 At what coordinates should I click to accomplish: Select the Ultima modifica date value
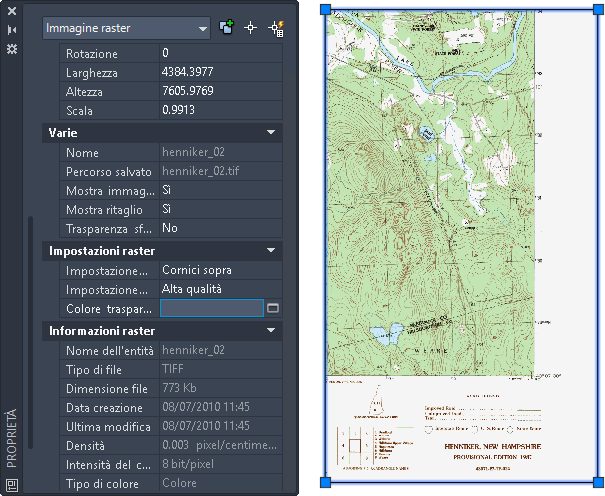point(221,426)
